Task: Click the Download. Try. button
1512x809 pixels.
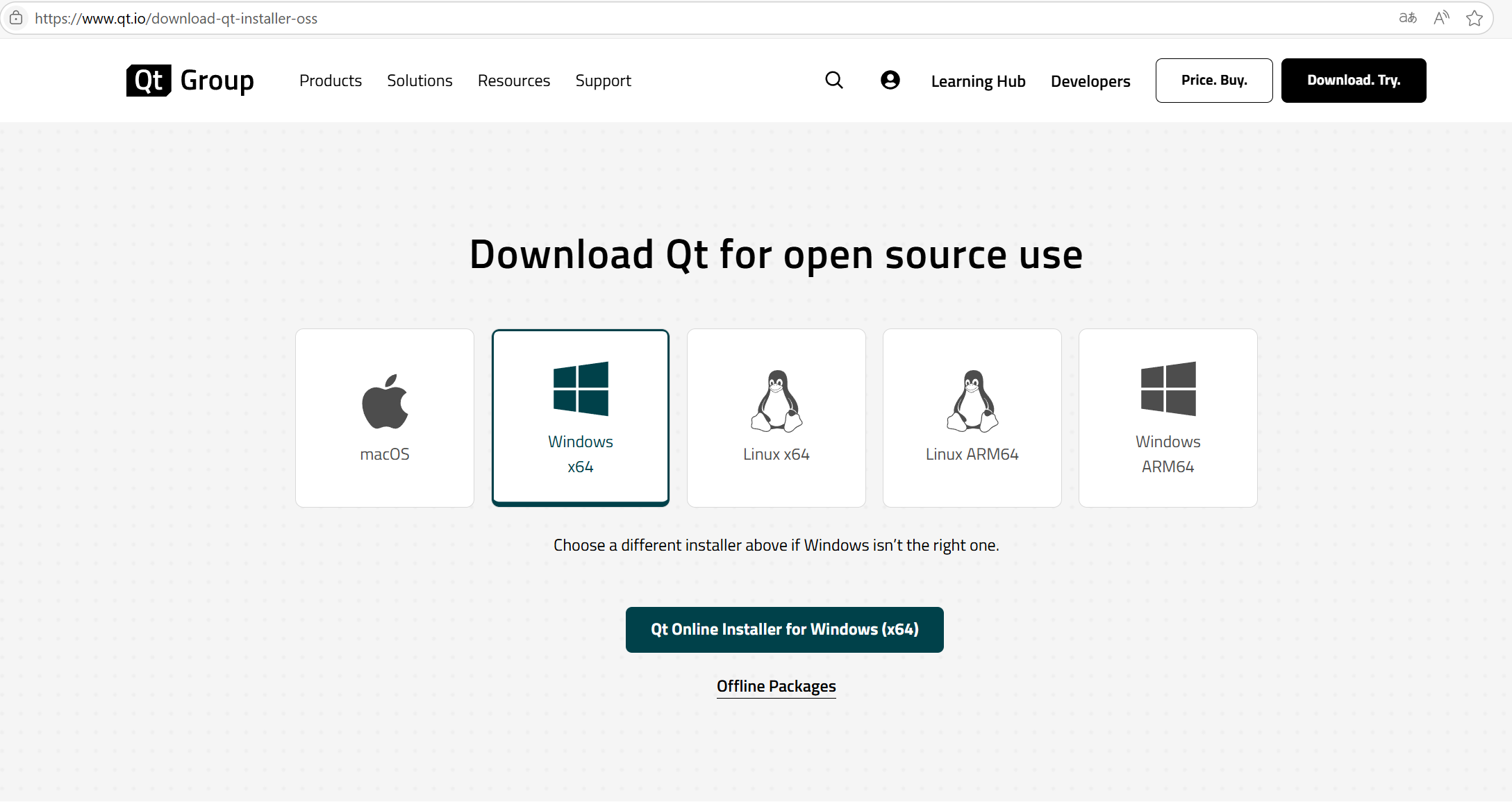Action: (x=1354, y=81)
